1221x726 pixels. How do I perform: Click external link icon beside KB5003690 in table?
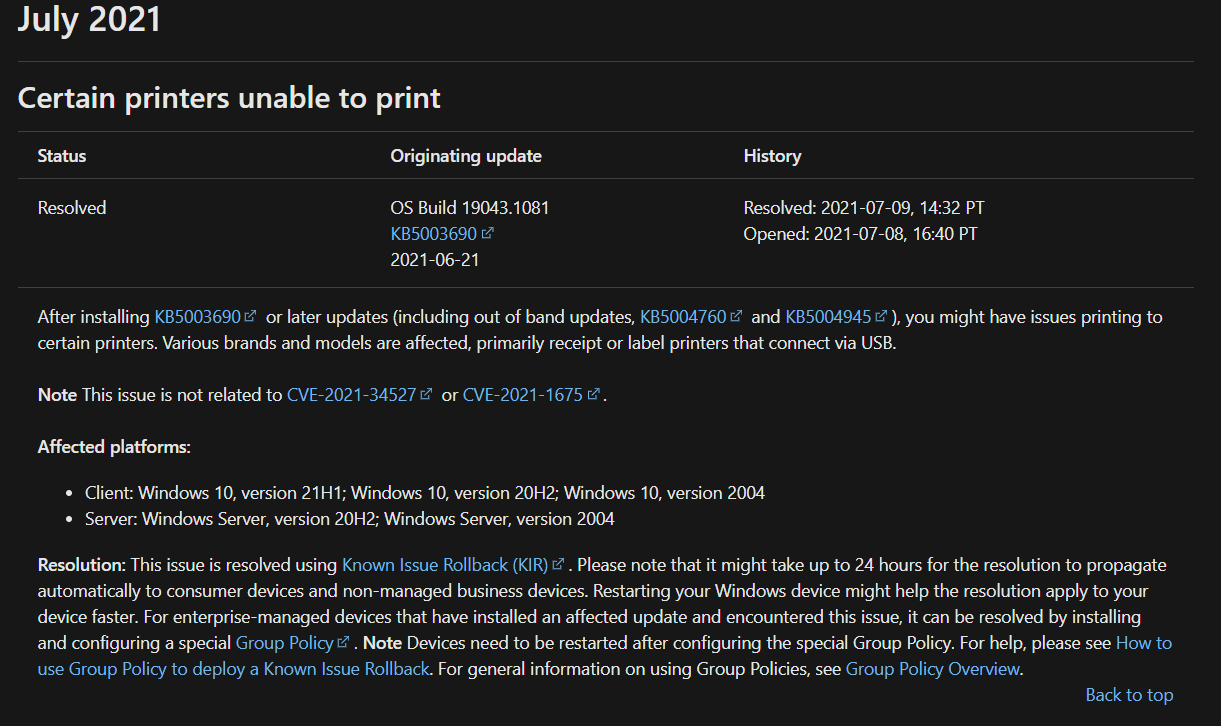click(486, 232)
